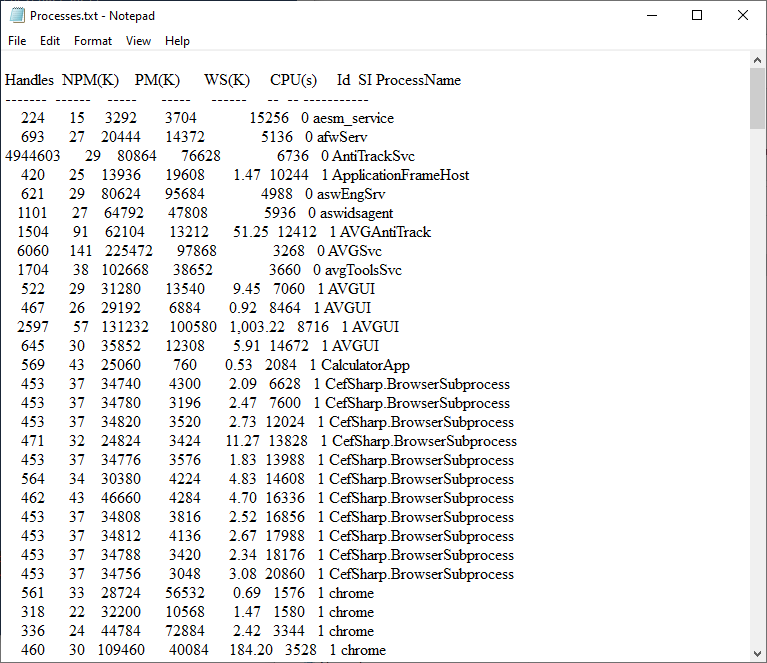
Task: Click the AVGAntiTrack process name
Action: (x=385, y=232)
